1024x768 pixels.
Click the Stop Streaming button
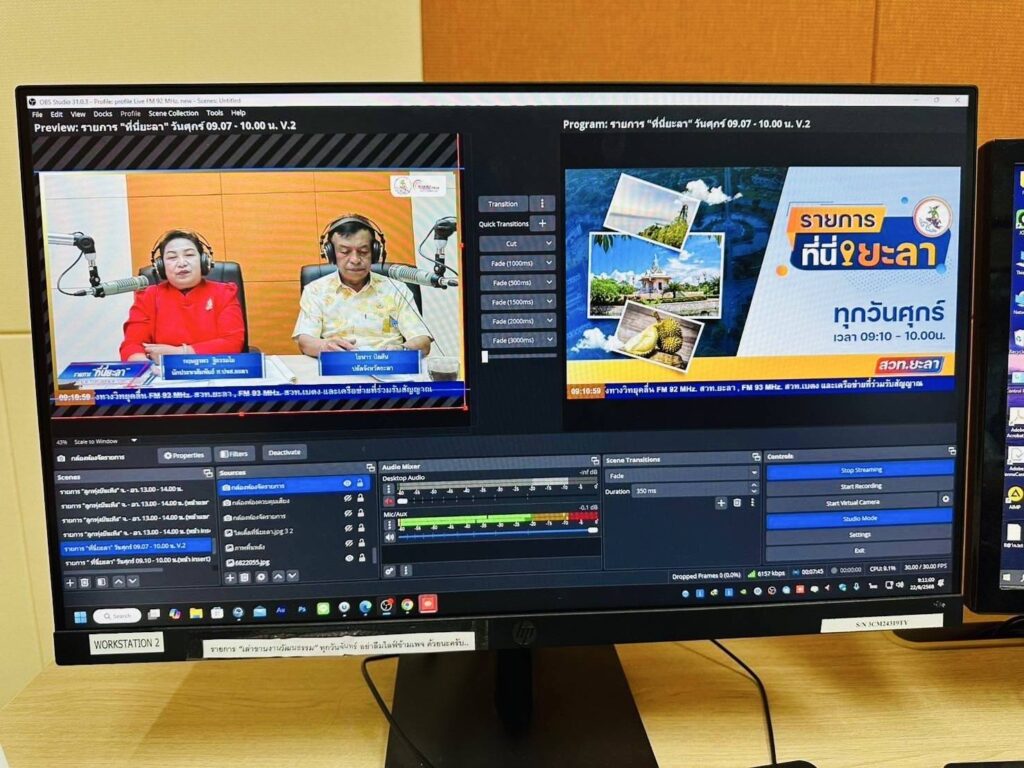(x=860, y=469)
